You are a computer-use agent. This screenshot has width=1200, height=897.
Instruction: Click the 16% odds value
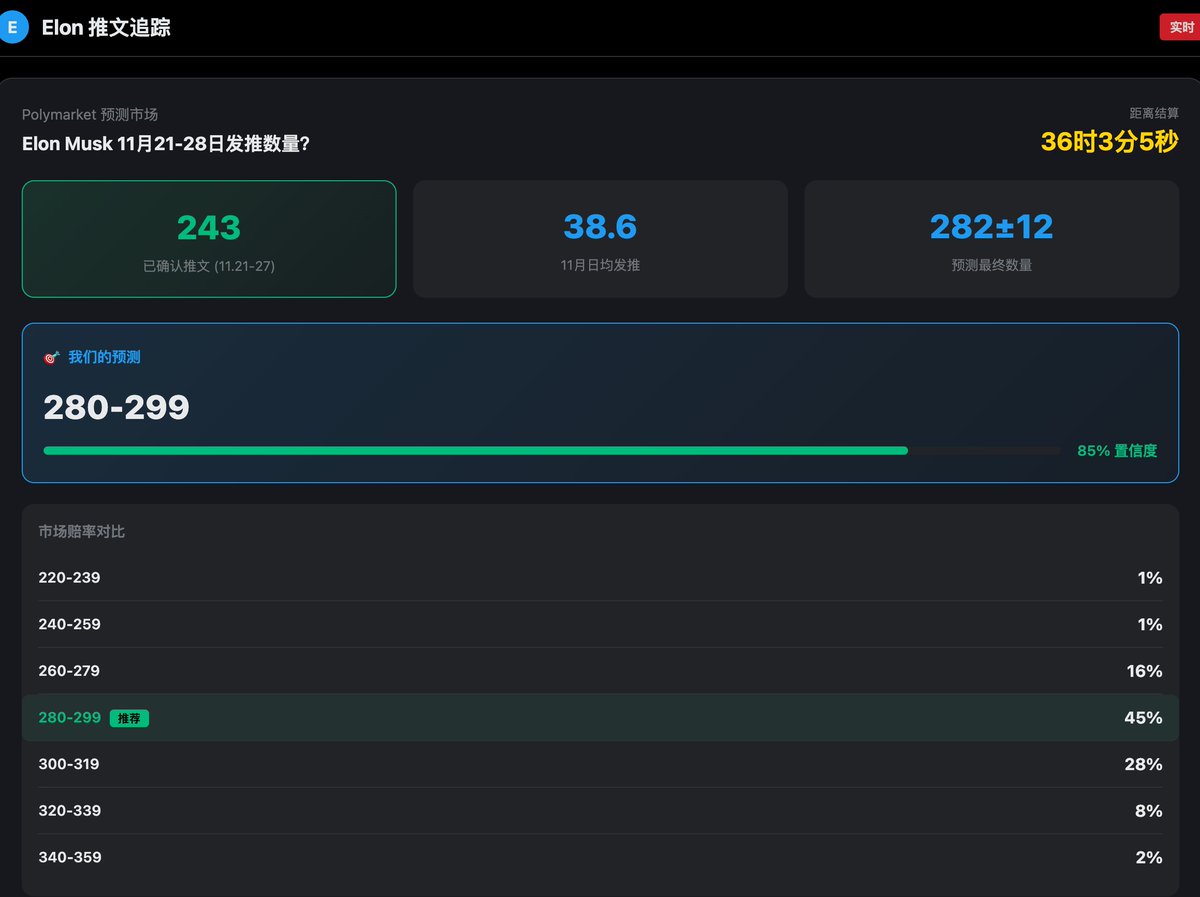click(1144, 671)
